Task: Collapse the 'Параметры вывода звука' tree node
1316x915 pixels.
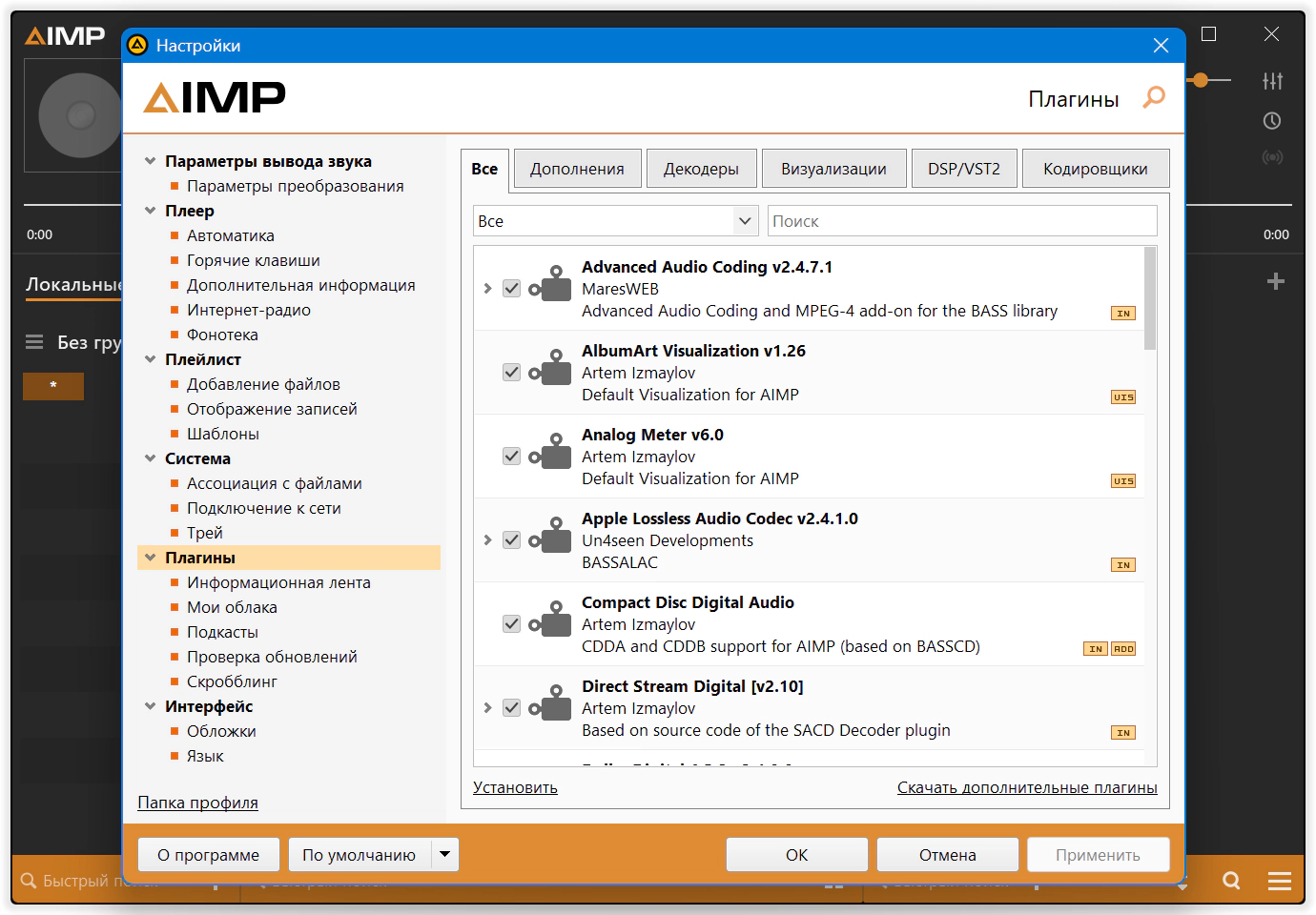Action: pos(150,161)
